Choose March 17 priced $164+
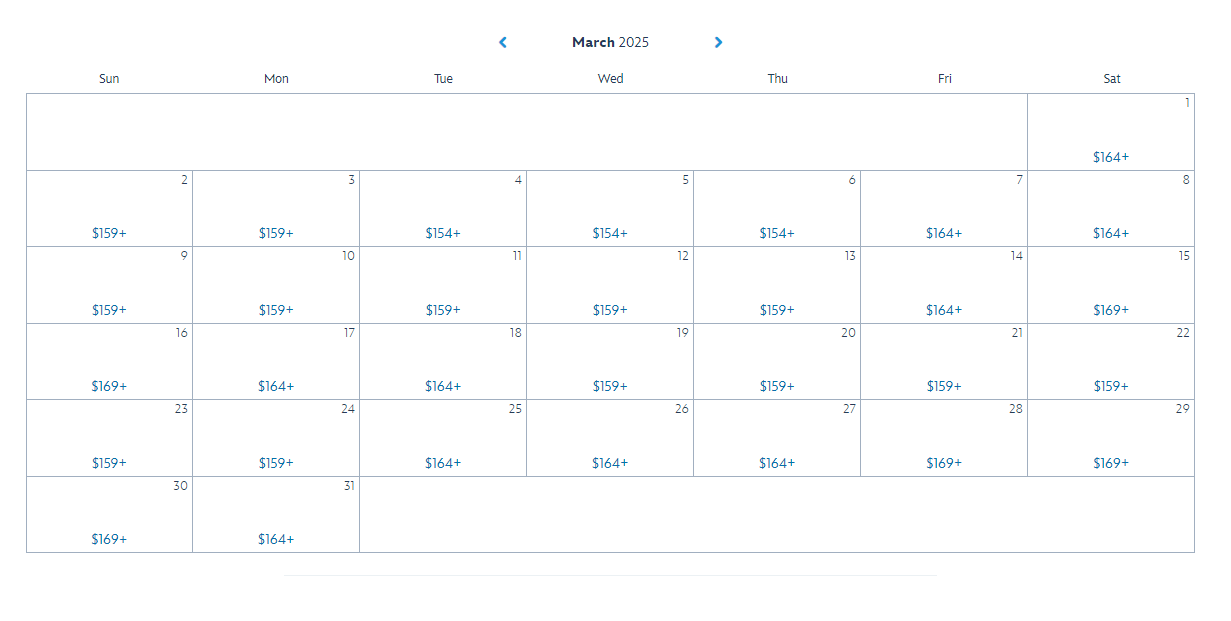Viewport: 1231px width, 621px height. [x=276, y=362]
